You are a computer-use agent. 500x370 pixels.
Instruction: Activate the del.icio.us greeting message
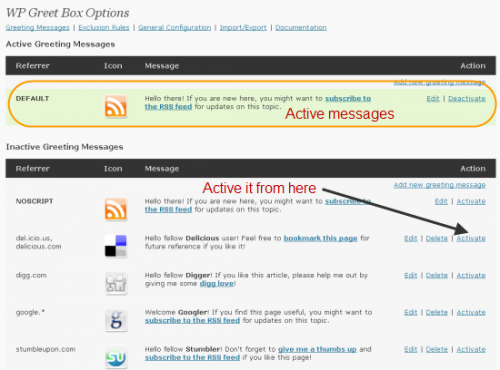(x=471, y=238)
